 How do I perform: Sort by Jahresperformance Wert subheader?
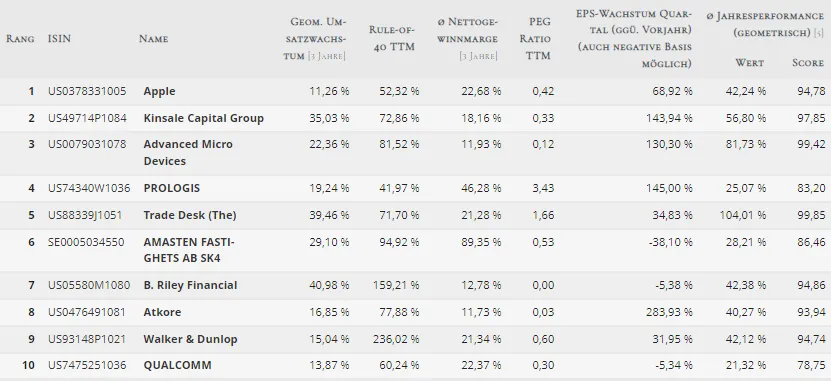749,63
